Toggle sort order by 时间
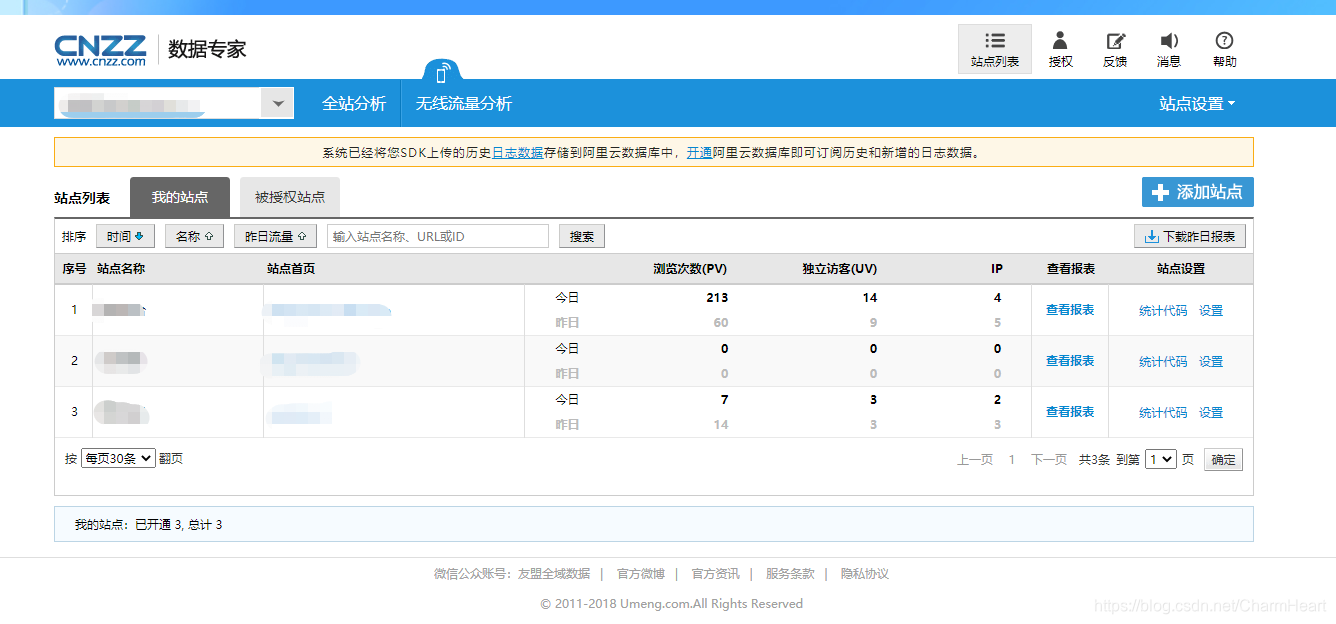 click(x=124, y=235)
